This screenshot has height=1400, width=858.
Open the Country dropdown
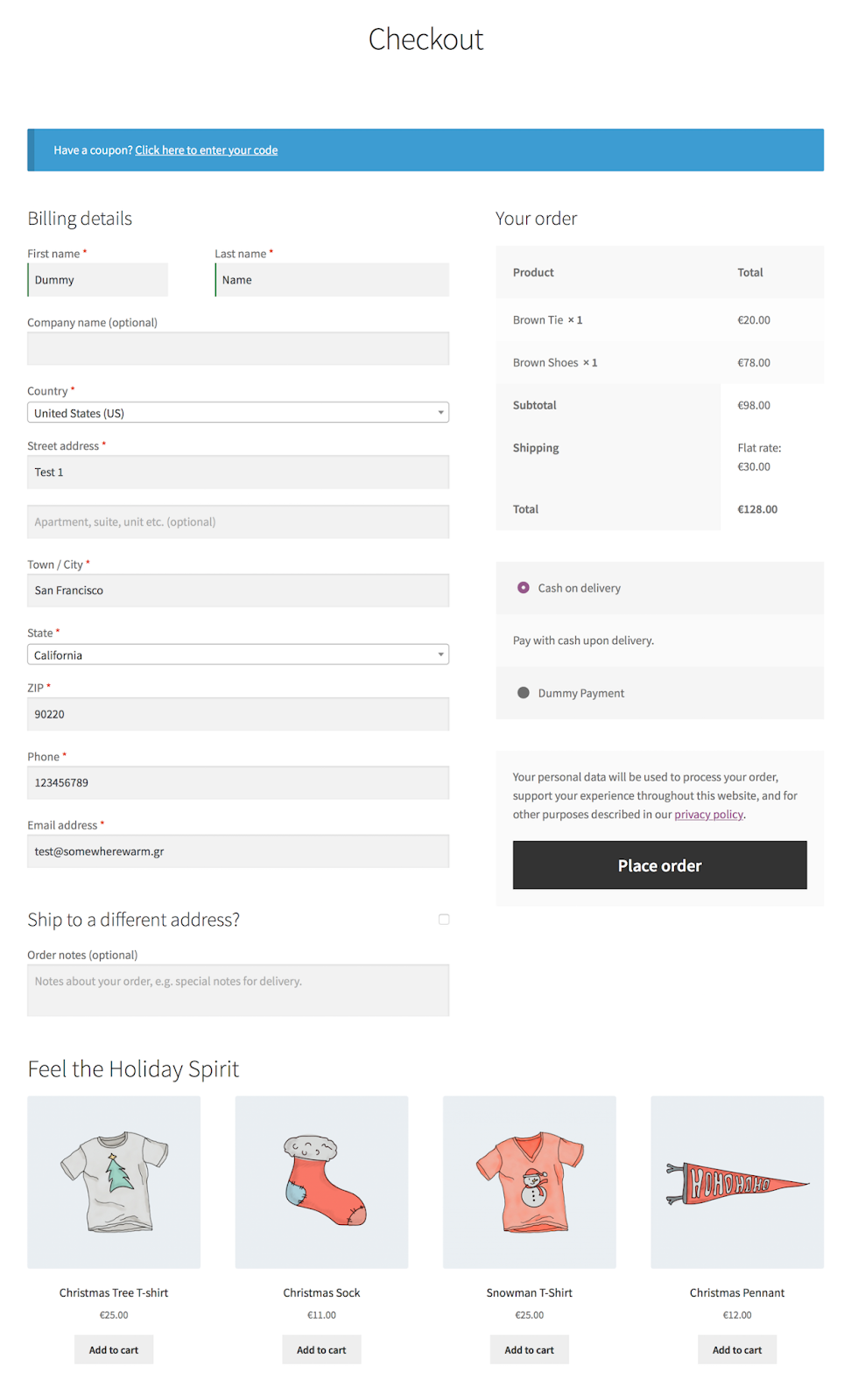pos(238,413)
